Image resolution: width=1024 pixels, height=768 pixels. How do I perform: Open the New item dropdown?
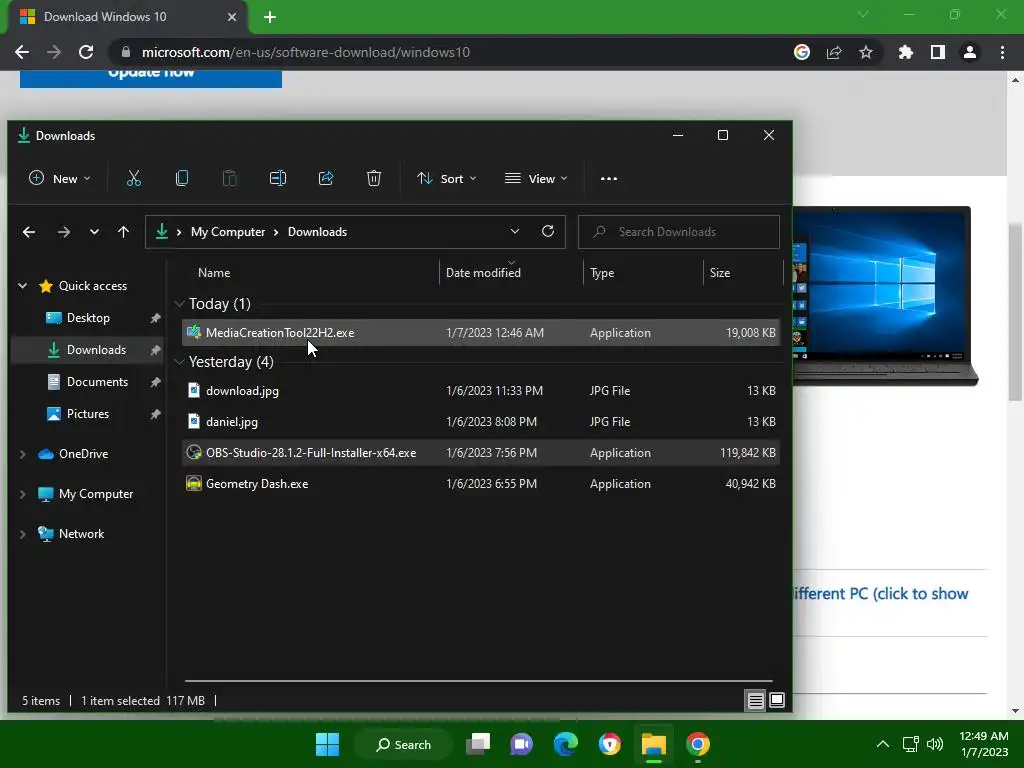(60, 178)
